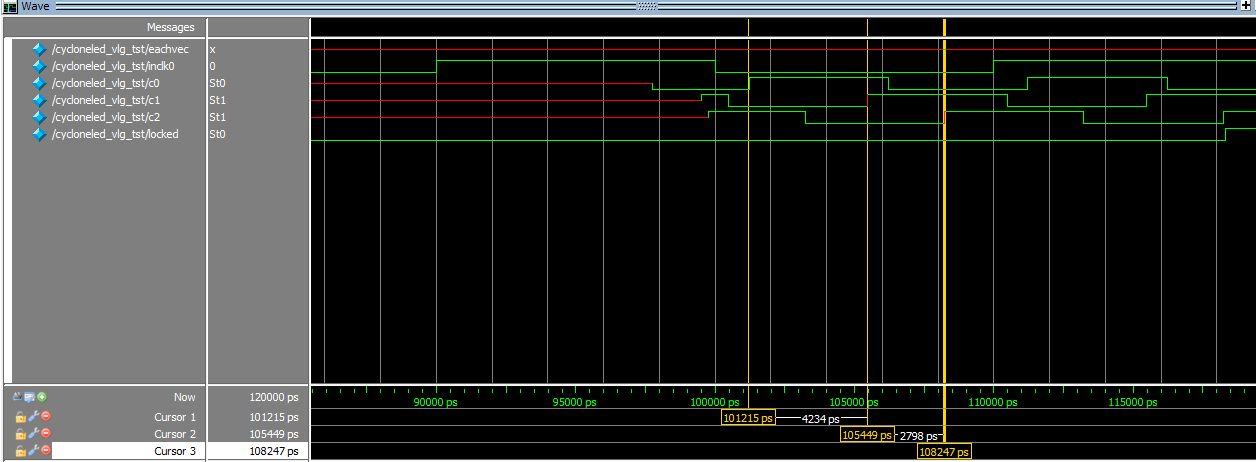Click the 108247 ps value for Cursor 3
The image size is (1256, 462).
(273, 451)
